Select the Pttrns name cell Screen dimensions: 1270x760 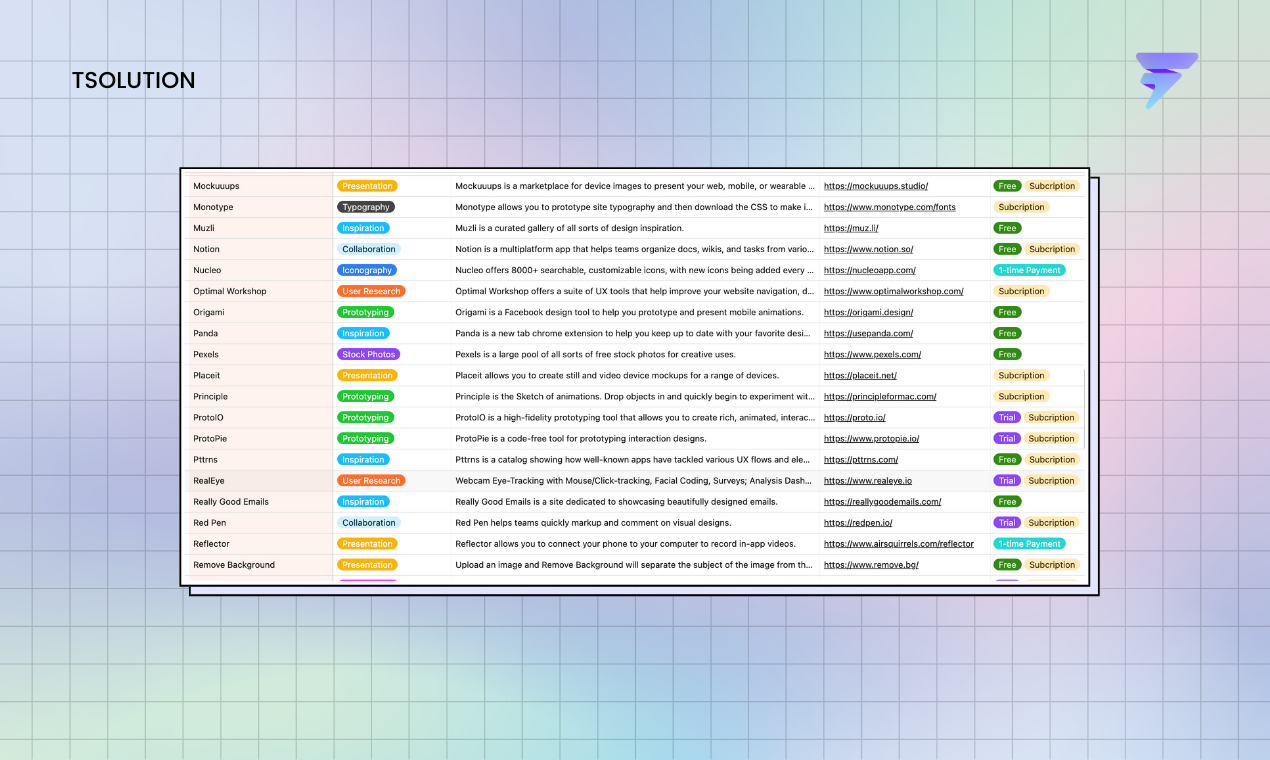pyautogui.click(x=261, y=459)
